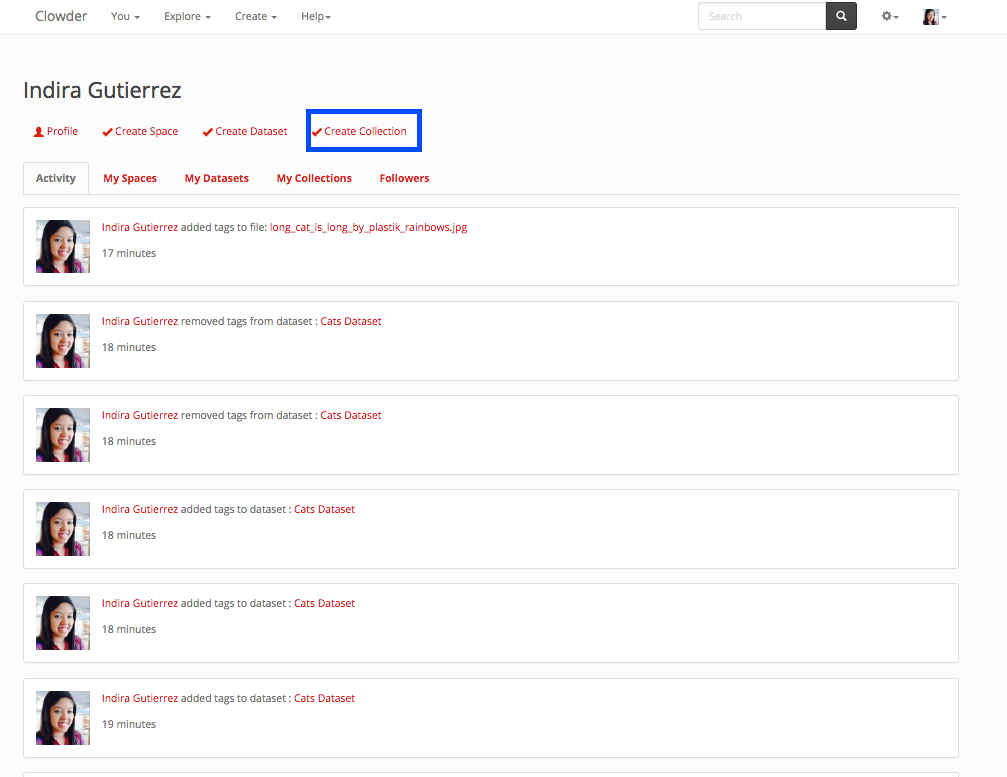Click the Create Space checkmark link
Viewport: 1007px width, 777px height.
140,132
